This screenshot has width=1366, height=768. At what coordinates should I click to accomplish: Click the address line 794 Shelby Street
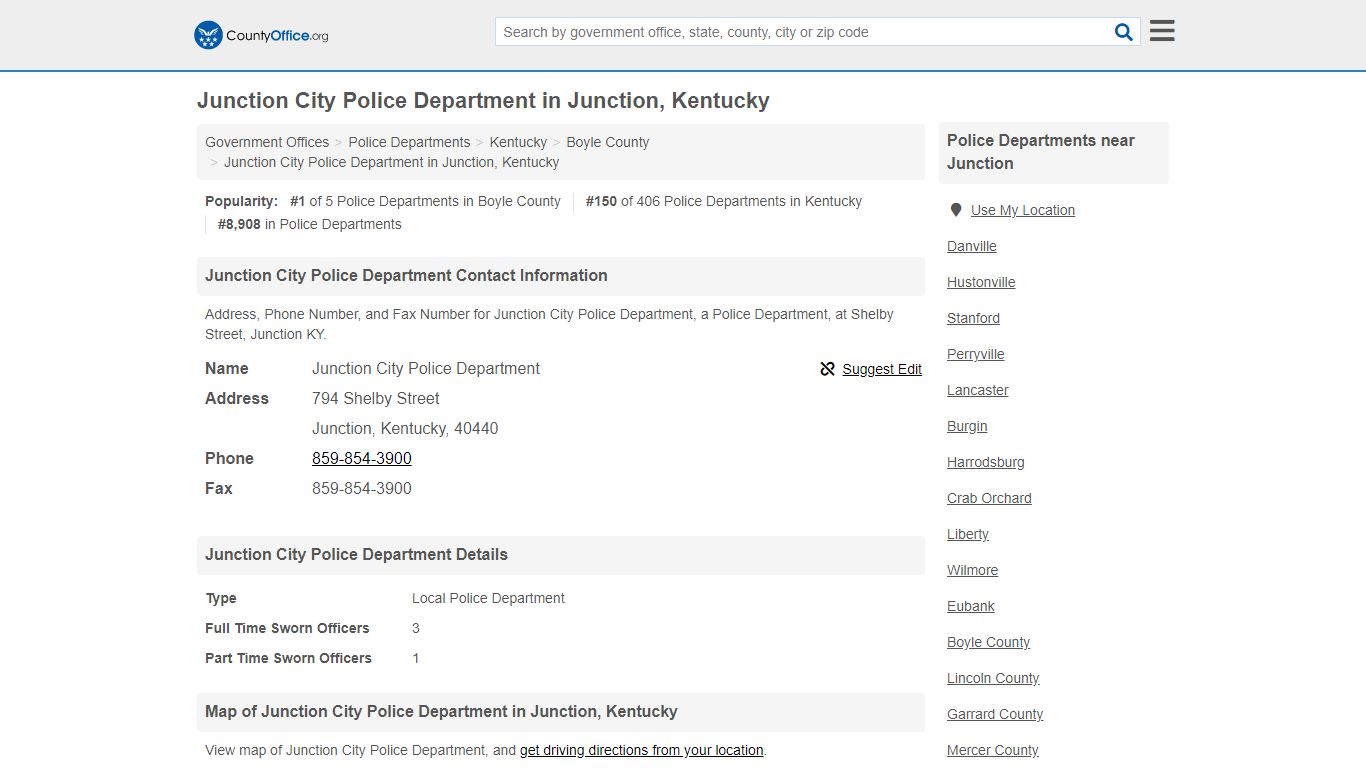(376, 398)
